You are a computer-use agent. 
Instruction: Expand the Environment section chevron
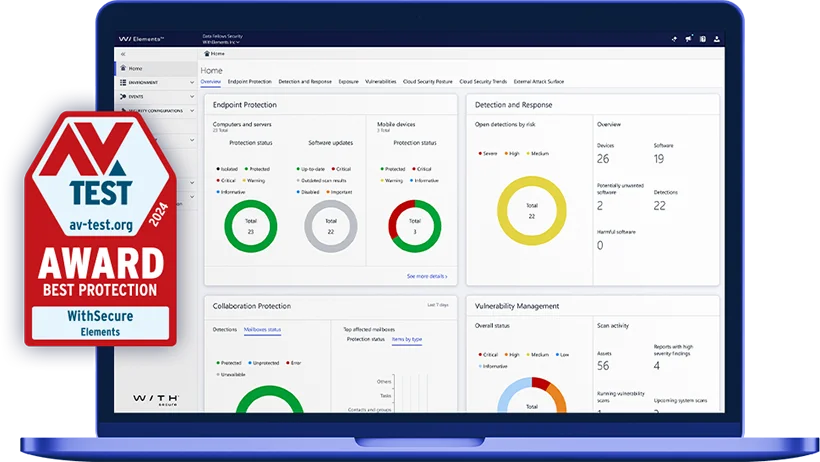click(192, 83)
